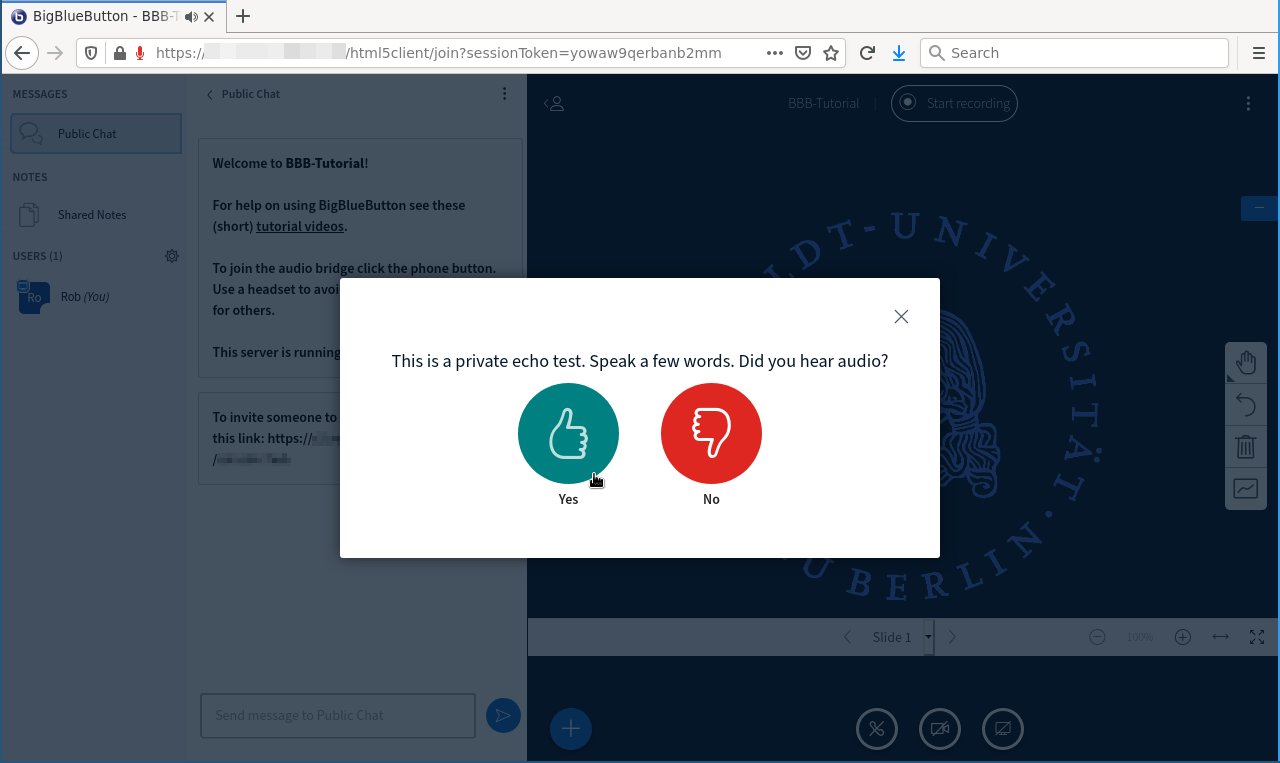Click the Start recording button
Screen dimensions: 1280x763
(x=954, y=103)
